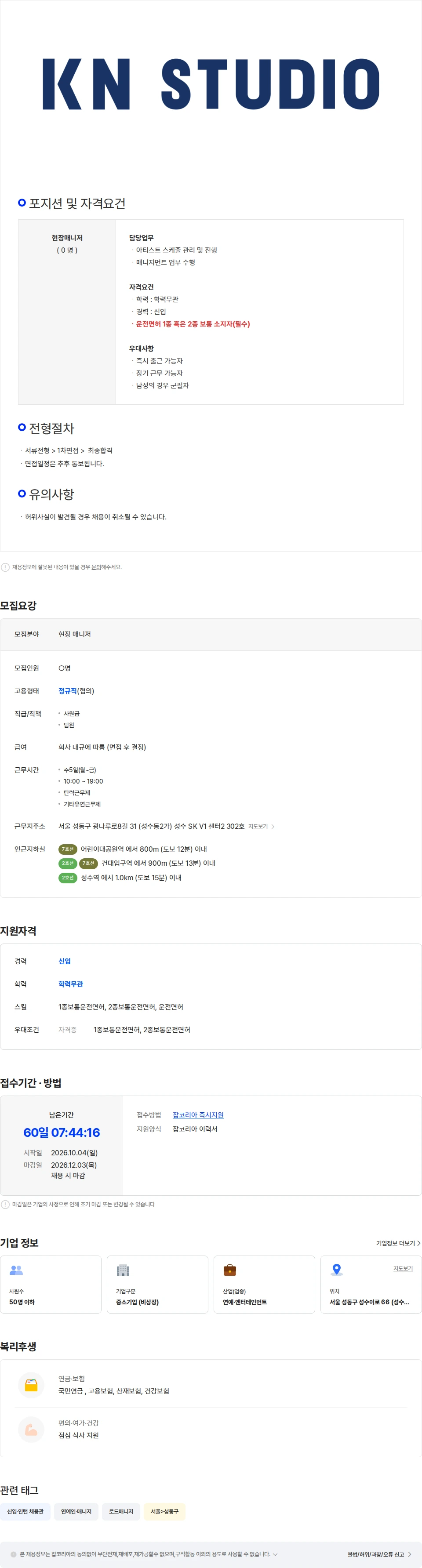
Task: Select 로드매니저 tag
Action: click(121, 1511)
